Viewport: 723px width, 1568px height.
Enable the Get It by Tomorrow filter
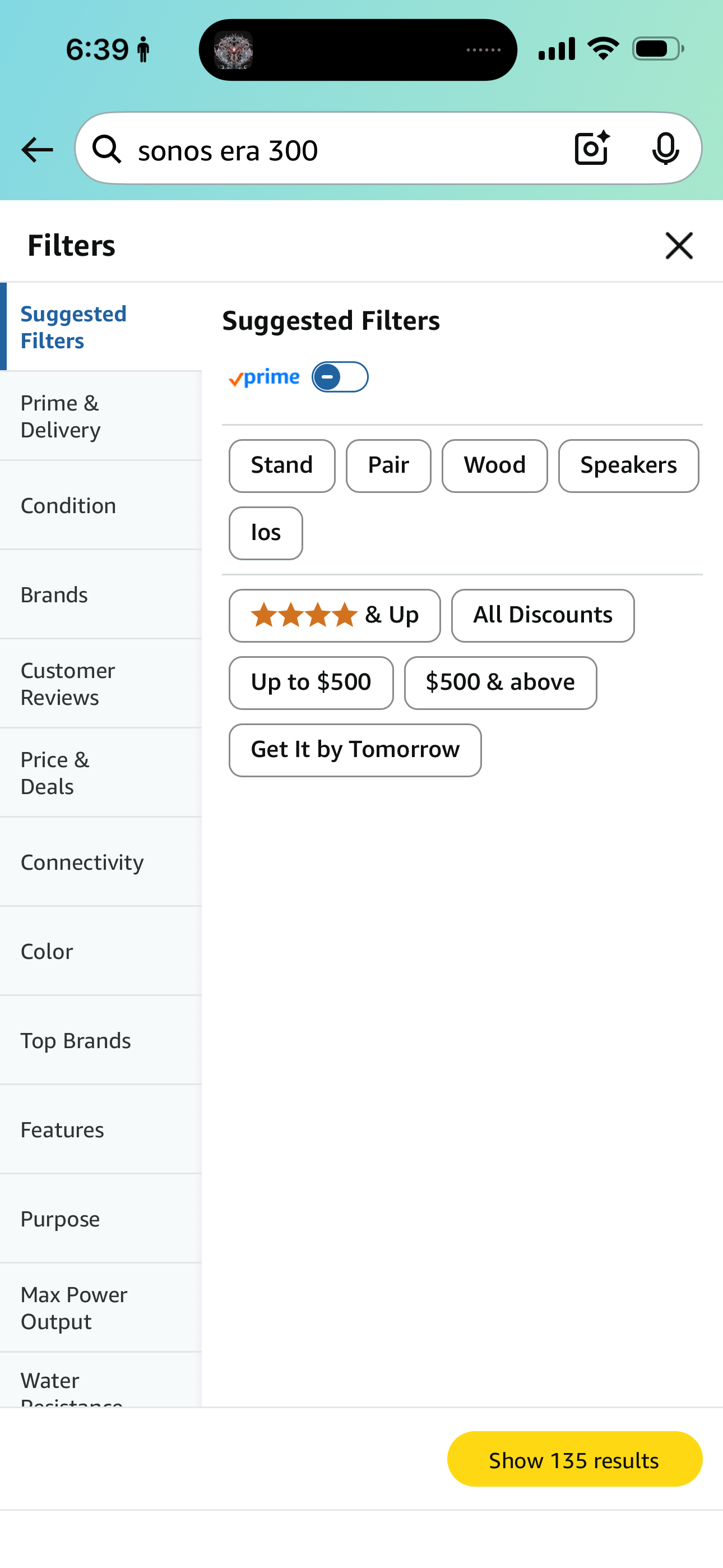(x=355, y=750)
